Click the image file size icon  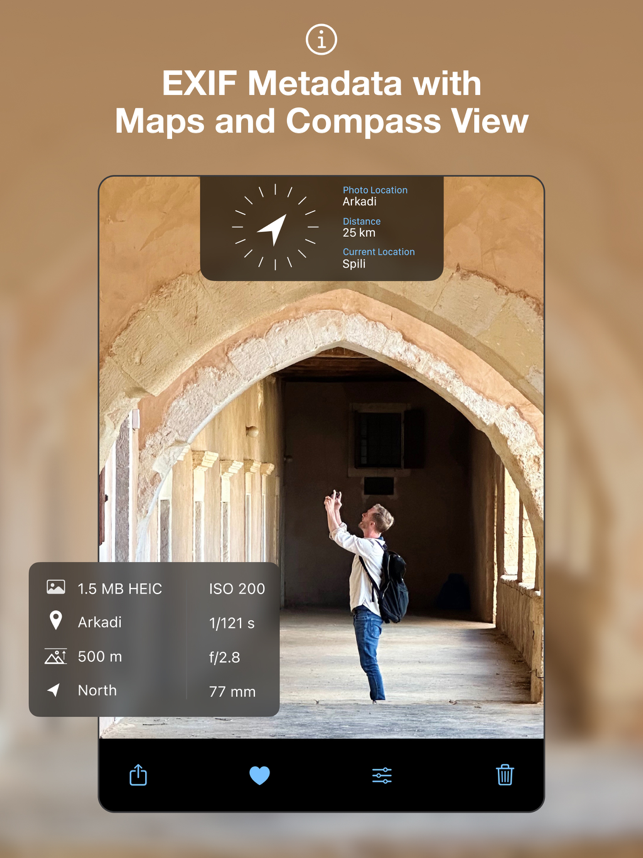coord(55,588)
